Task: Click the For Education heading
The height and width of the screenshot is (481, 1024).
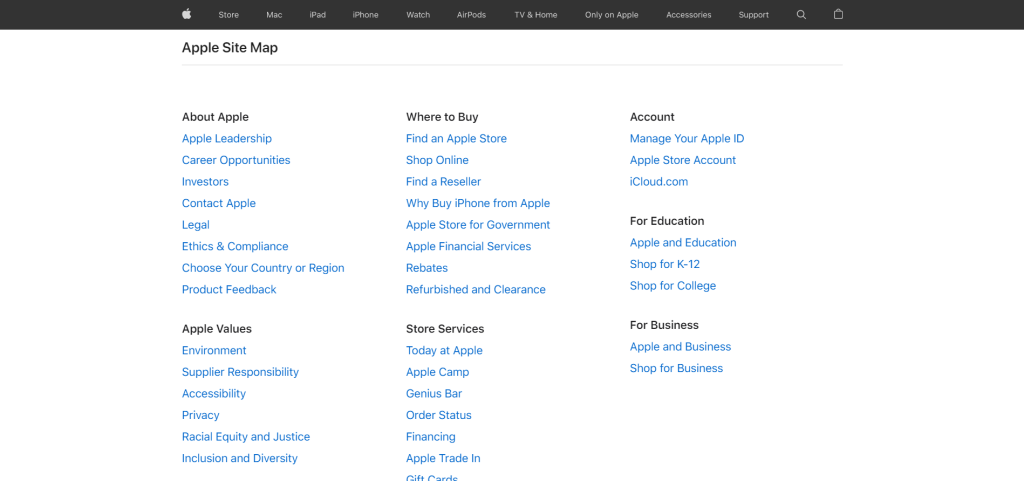Action: coord(667,221)
